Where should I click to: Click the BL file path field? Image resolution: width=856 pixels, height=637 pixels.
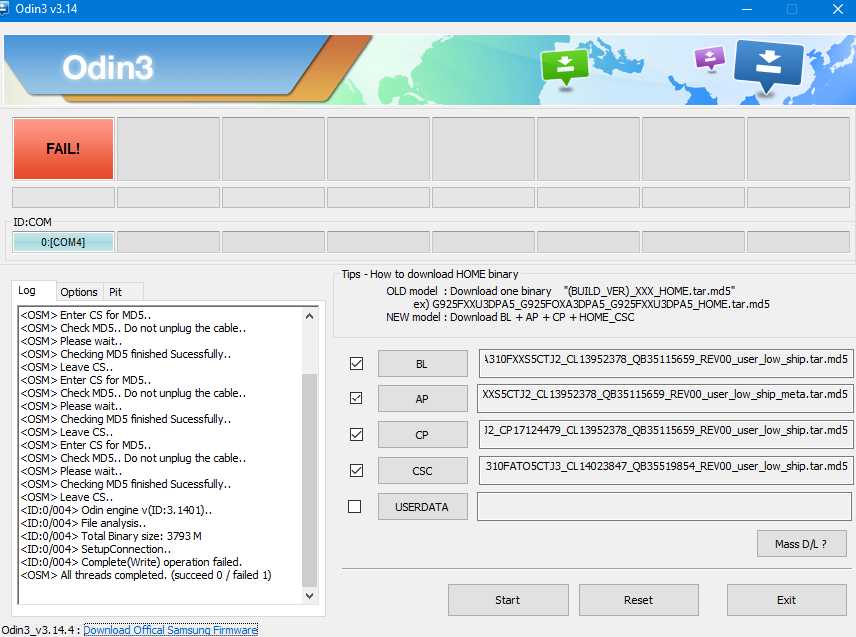point(665,364)
